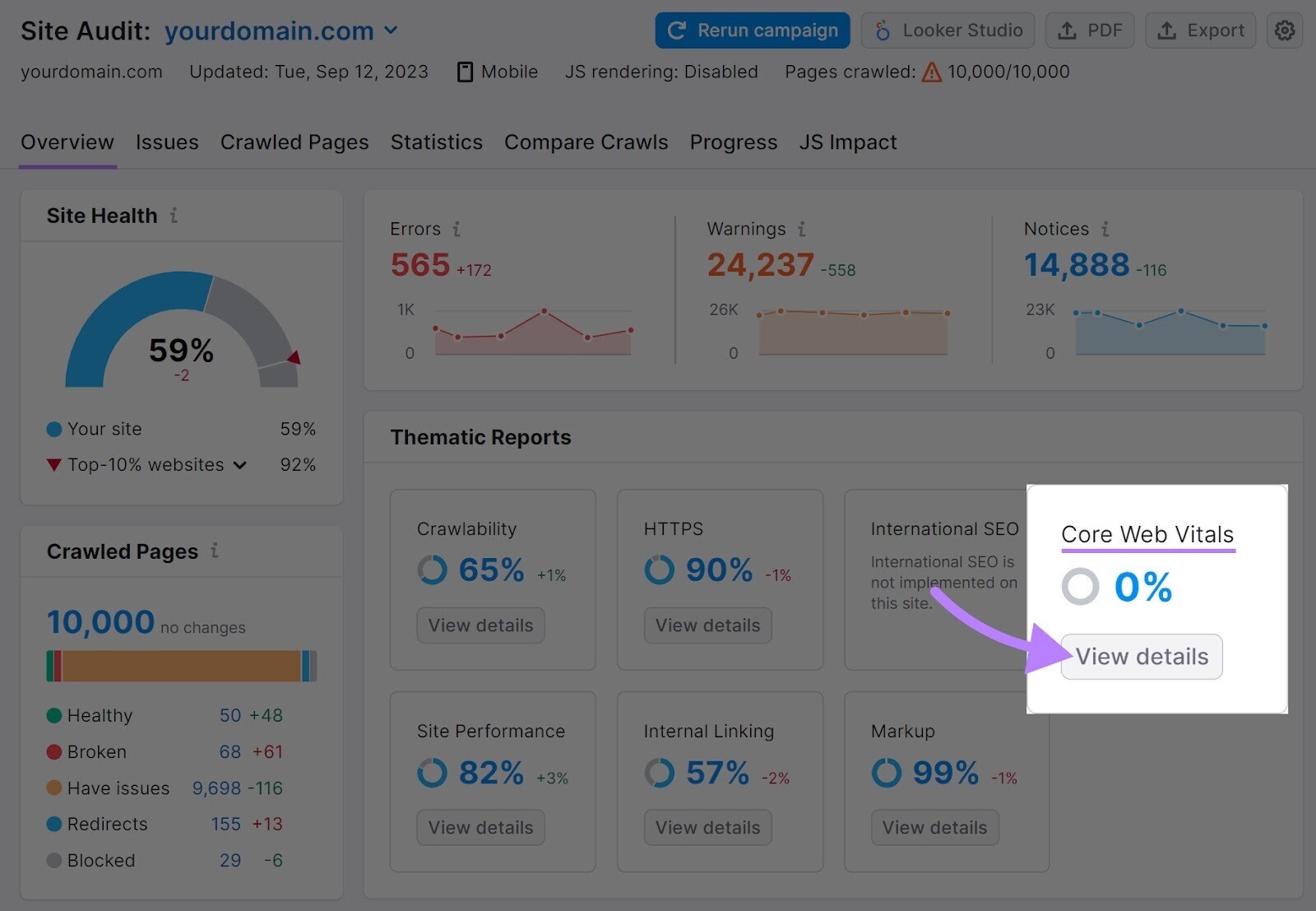Click the Crawled Pages info icon
1316x911 pixels.
point(215,552)
